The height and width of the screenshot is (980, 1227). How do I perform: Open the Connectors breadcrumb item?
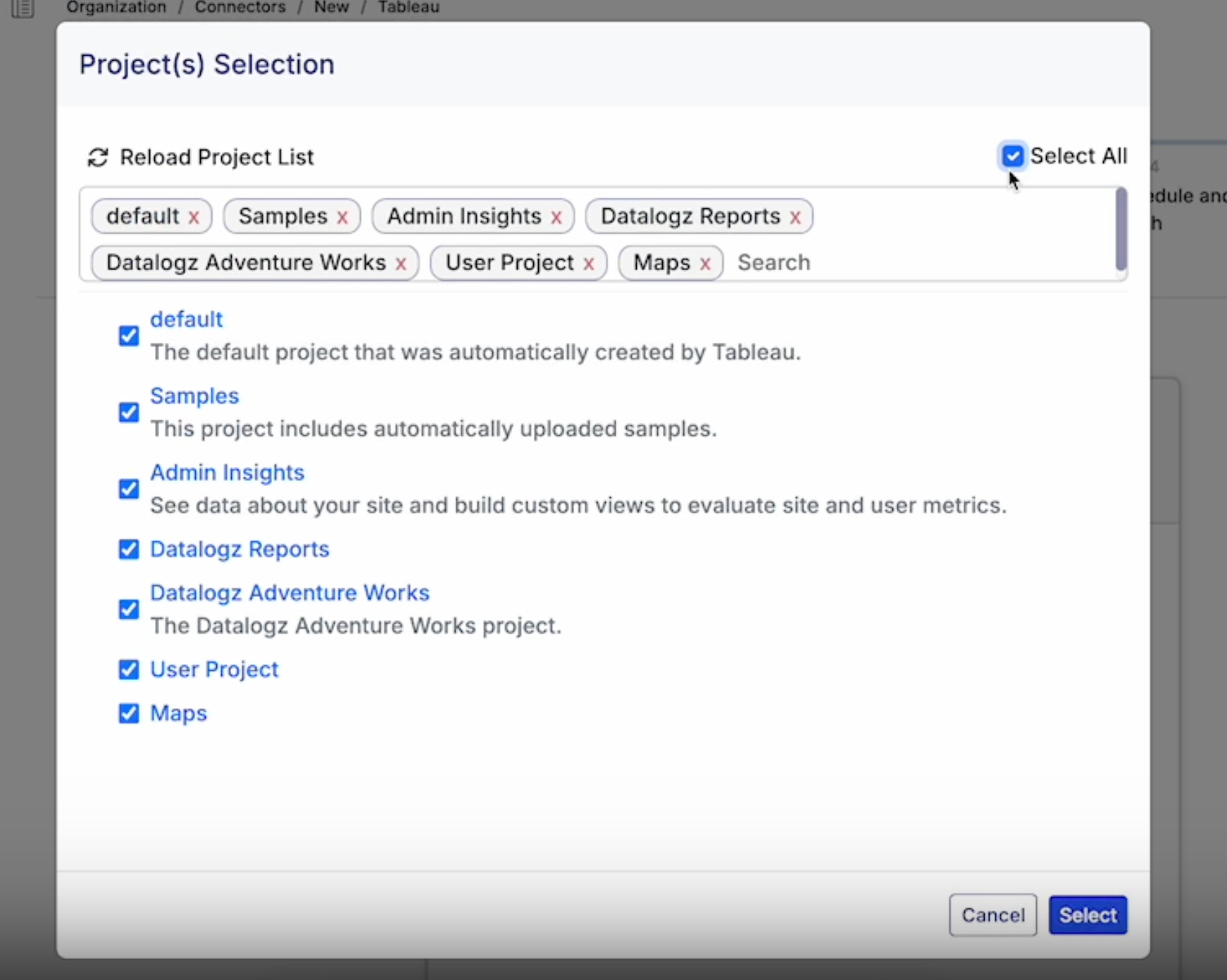click(240, 7)
